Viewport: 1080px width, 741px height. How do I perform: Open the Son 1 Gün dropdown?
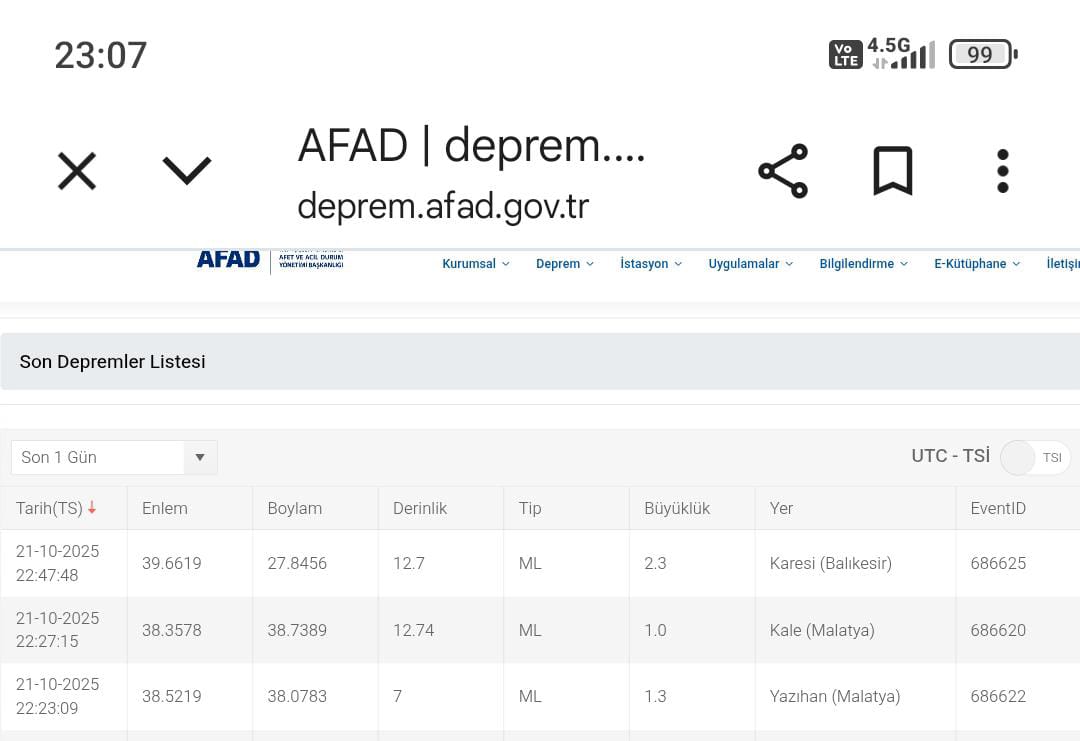114,457
